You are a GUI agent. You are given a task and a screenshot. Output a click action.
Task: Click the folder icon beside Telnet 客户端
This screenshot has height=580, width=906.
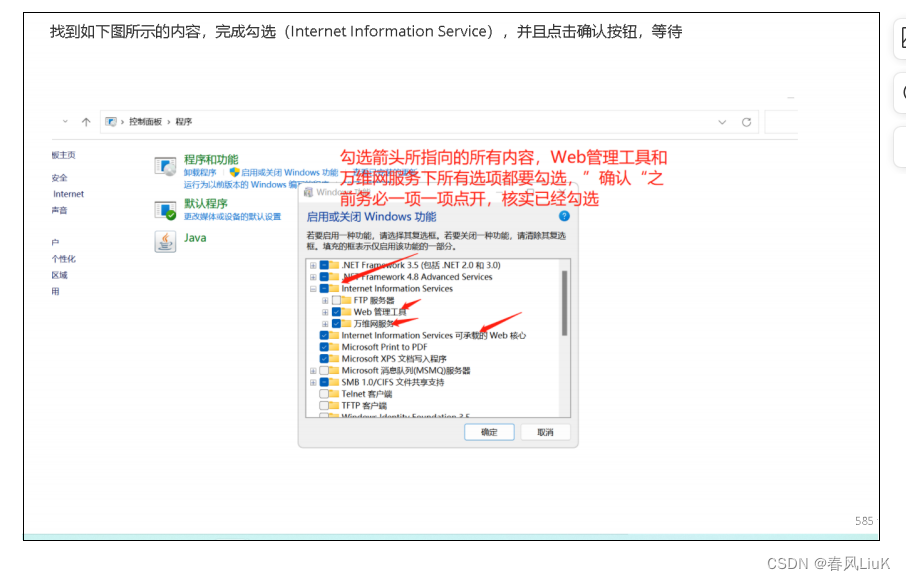[334, 393]
